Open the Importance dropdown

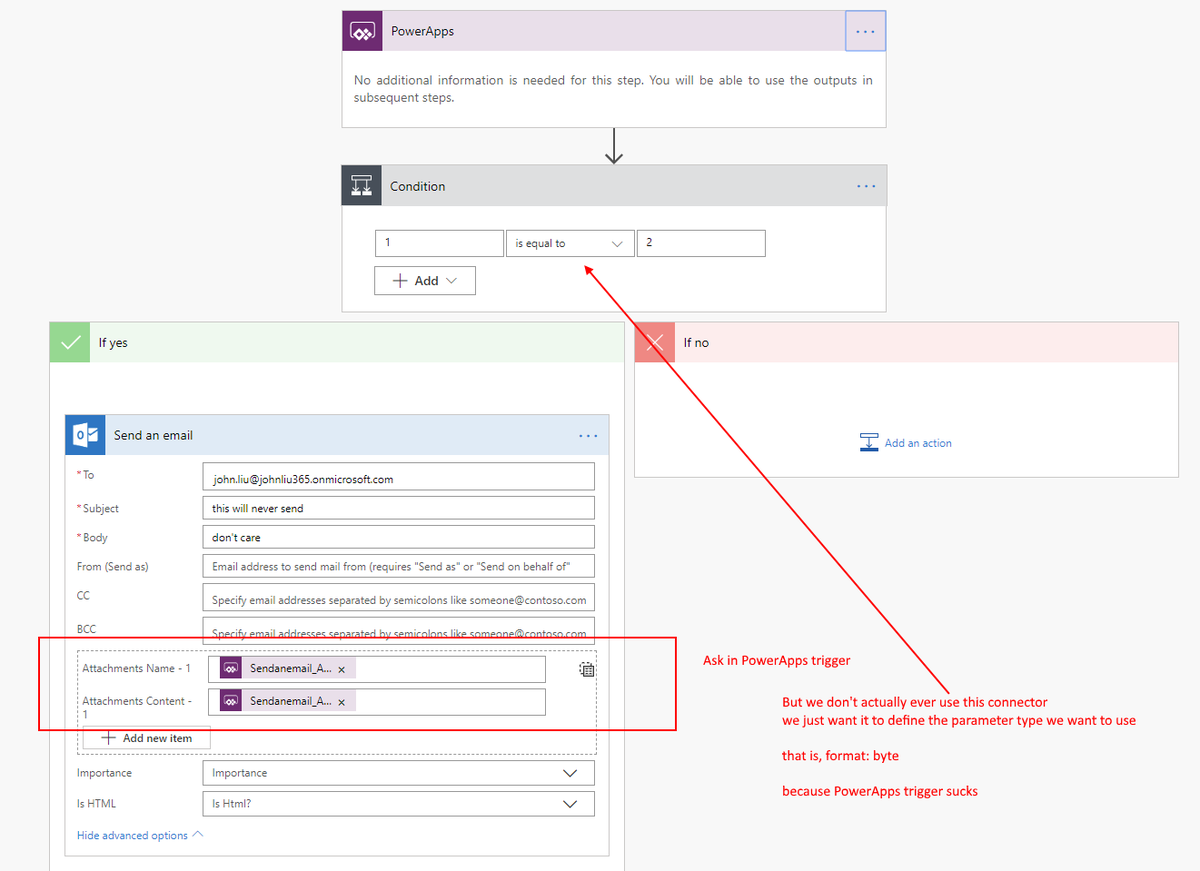point(397,773)
